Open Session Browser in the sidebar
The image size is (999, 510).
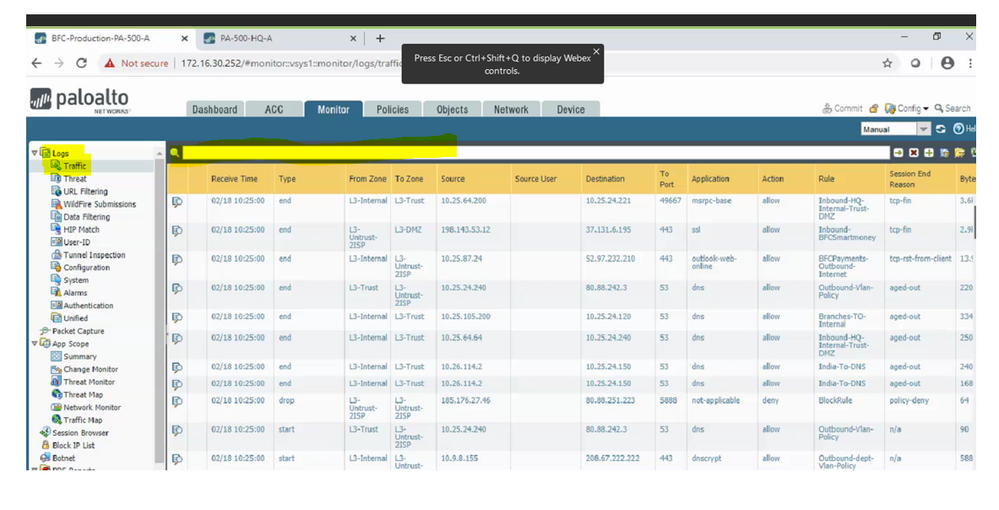[80, 433]
